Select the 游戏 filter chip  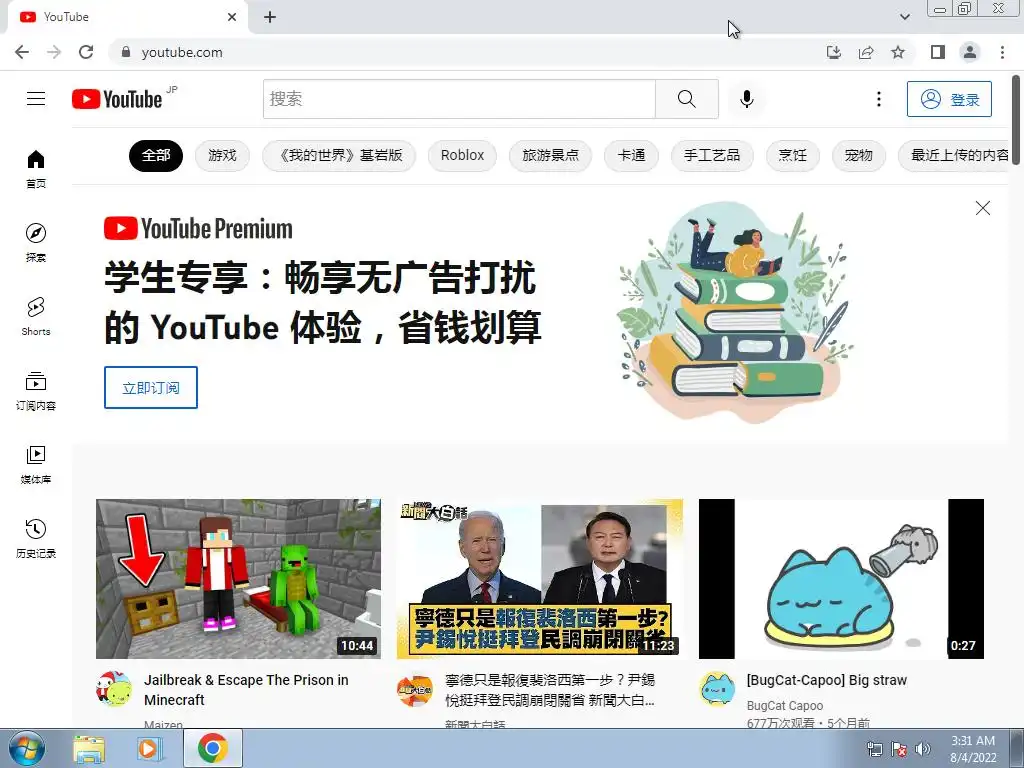(222, 155)
